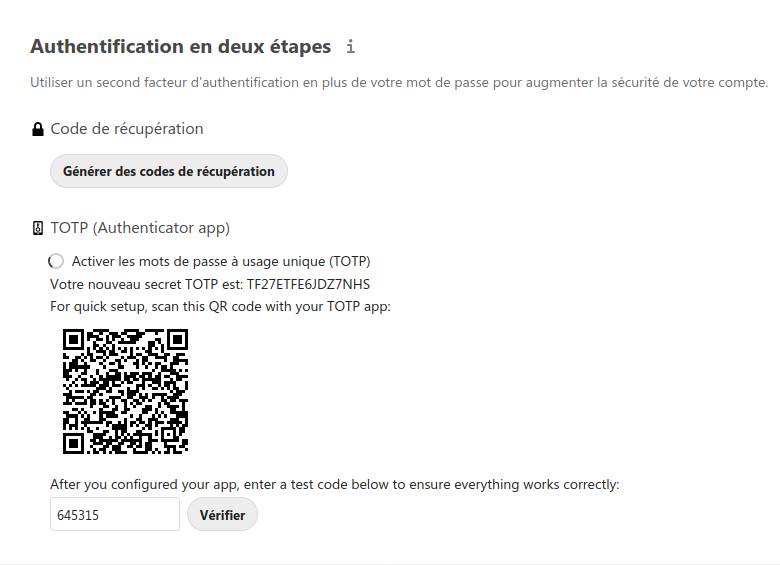
Task: Focus the test code field containing 645315
Action: coord(115,514)
